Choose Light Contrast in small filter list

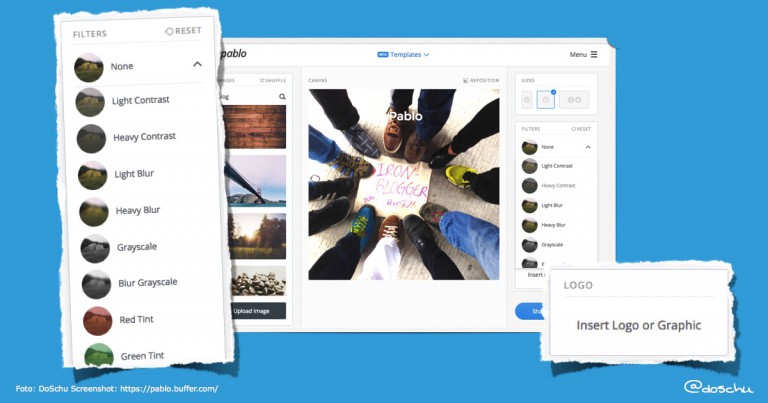pos(557,166)
